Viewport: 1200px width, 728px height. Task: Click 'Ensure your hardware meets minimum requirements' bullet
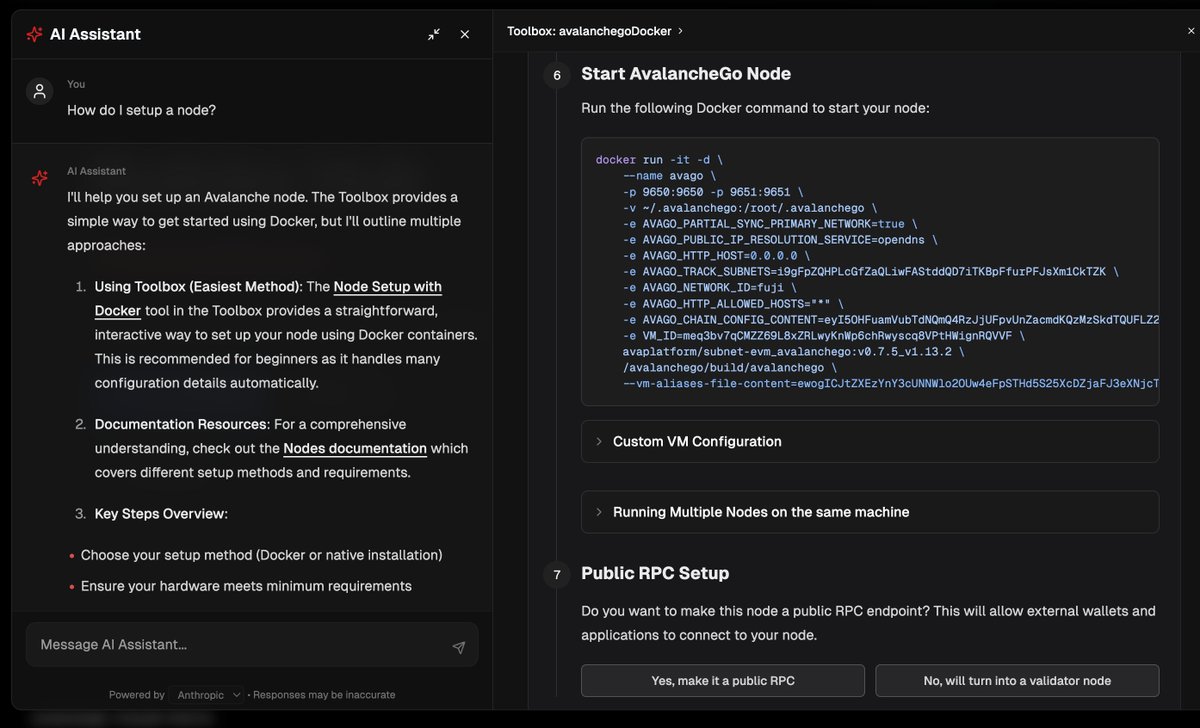pyautogui.click(x=246, y=586)
